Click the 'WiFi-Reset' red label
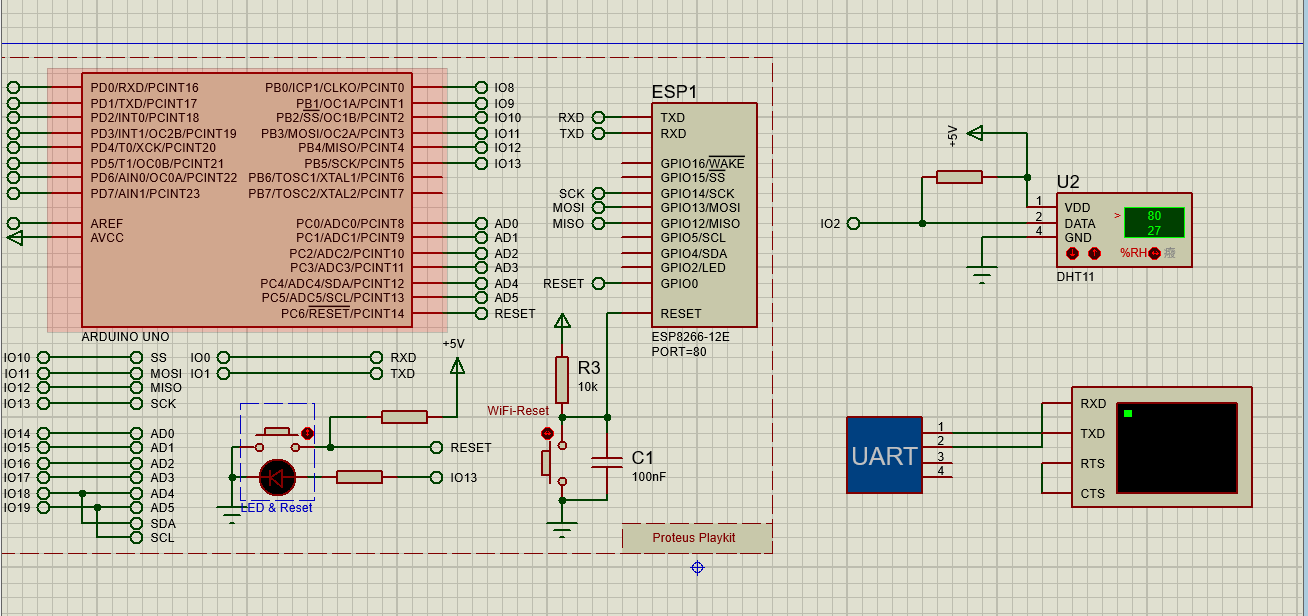Viewport: 1308px width, 616px height. click(x=518, y=411)
